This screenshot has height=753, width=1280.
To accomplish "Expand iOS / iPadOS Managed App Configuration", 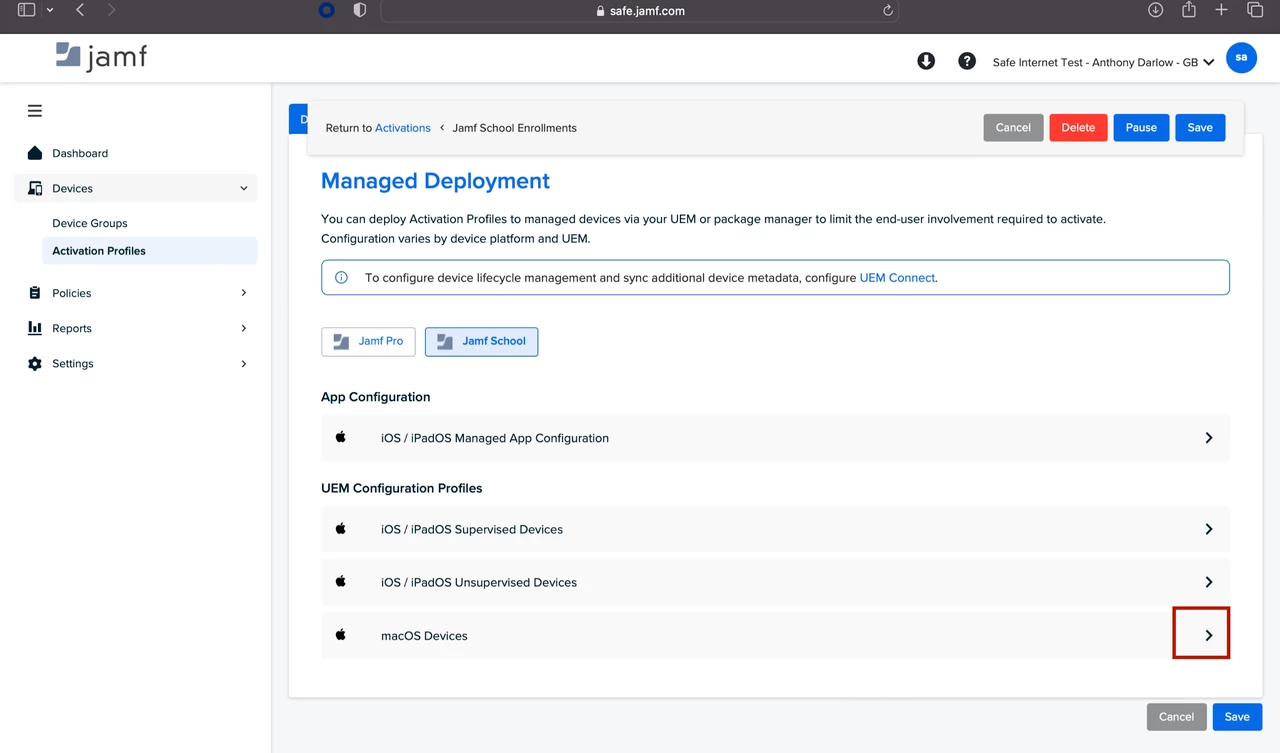I will point(775,438).
